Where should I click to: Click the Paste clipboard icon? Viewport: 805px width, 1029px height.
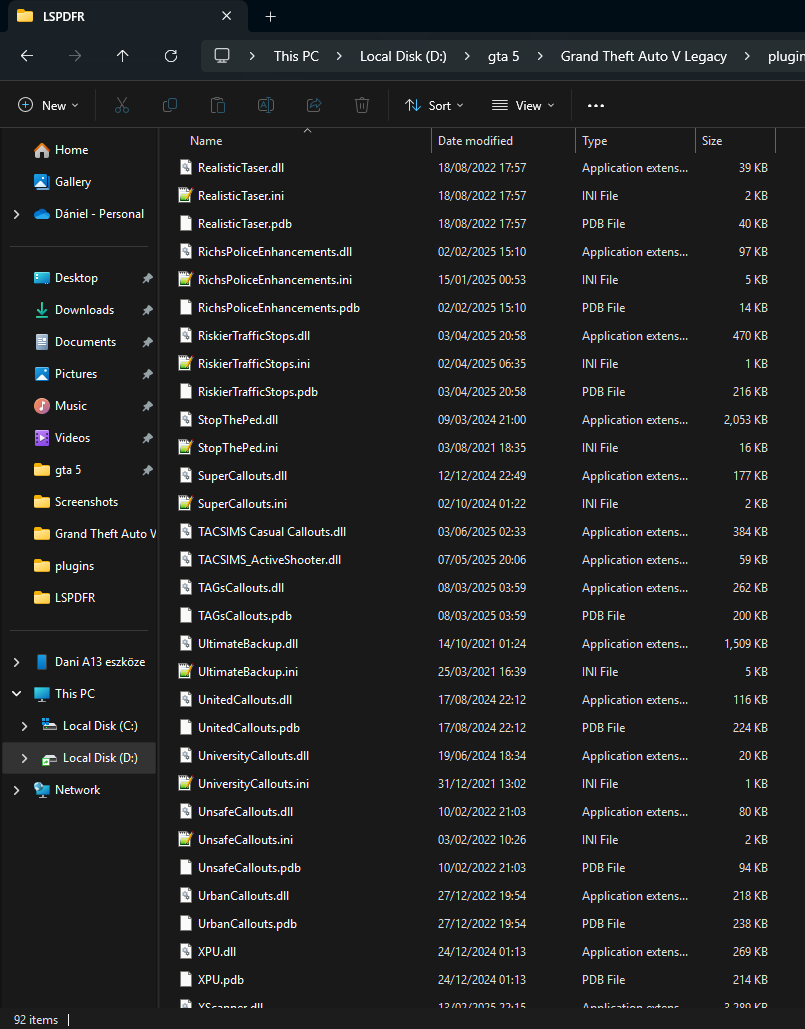coord(218,105)
